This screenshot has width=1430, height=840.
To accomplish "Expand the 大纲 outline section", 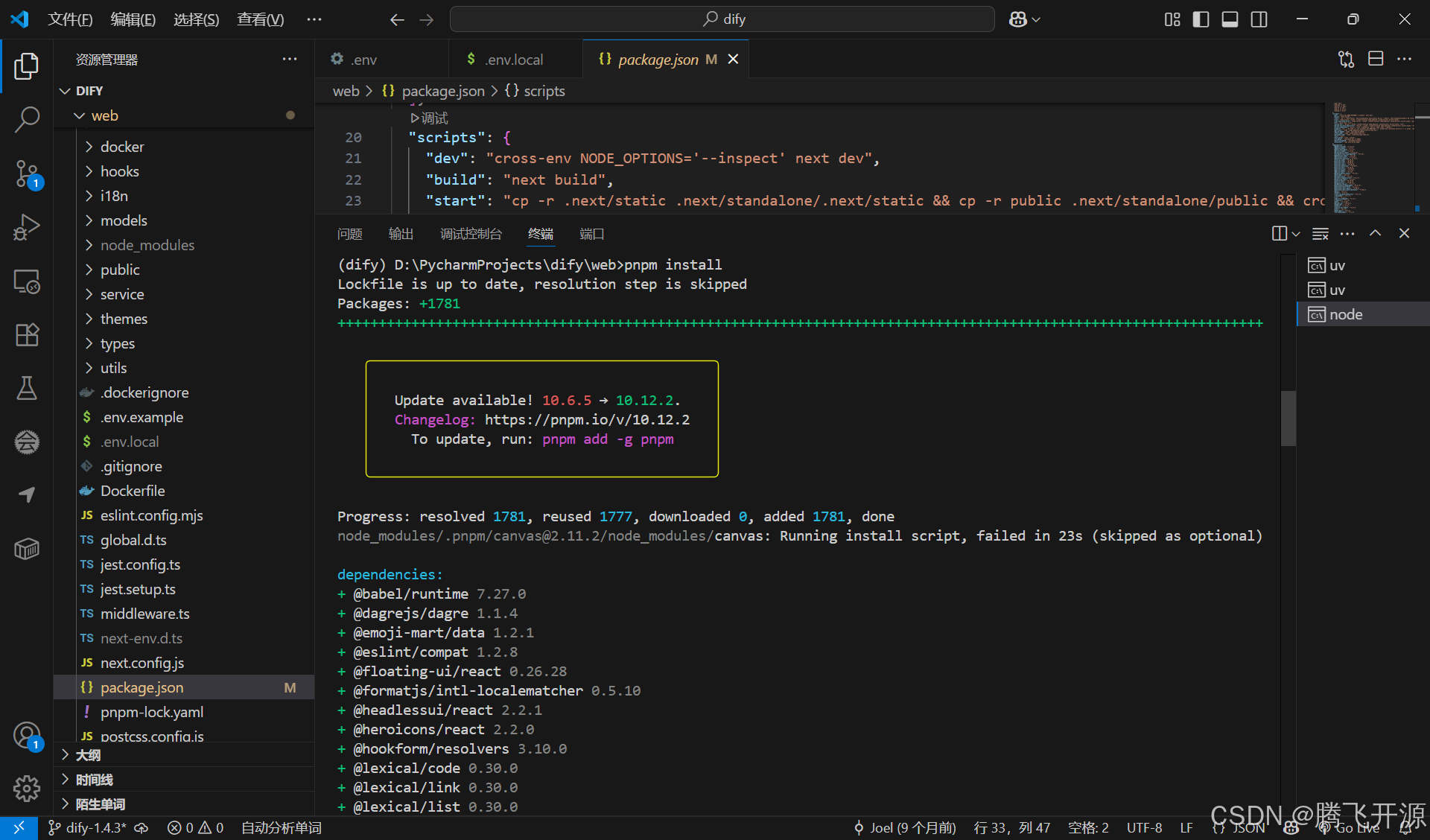I will (x=88, y=755).
